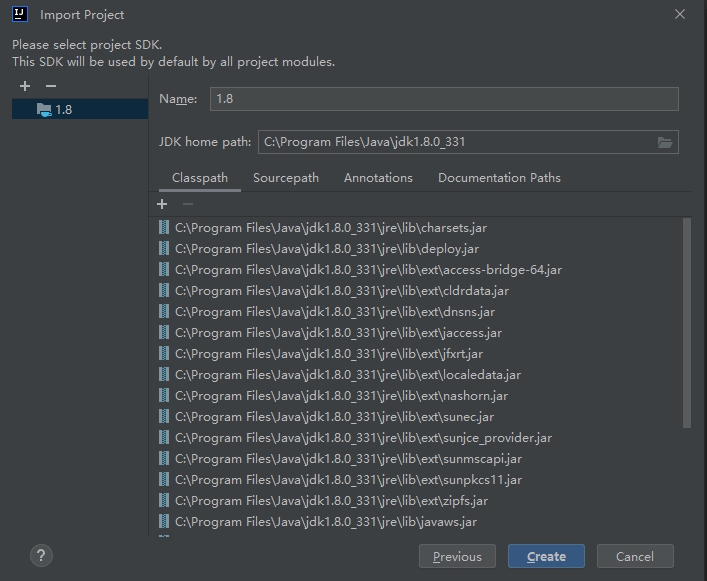Focus the JDK home path field

point(455,142)
